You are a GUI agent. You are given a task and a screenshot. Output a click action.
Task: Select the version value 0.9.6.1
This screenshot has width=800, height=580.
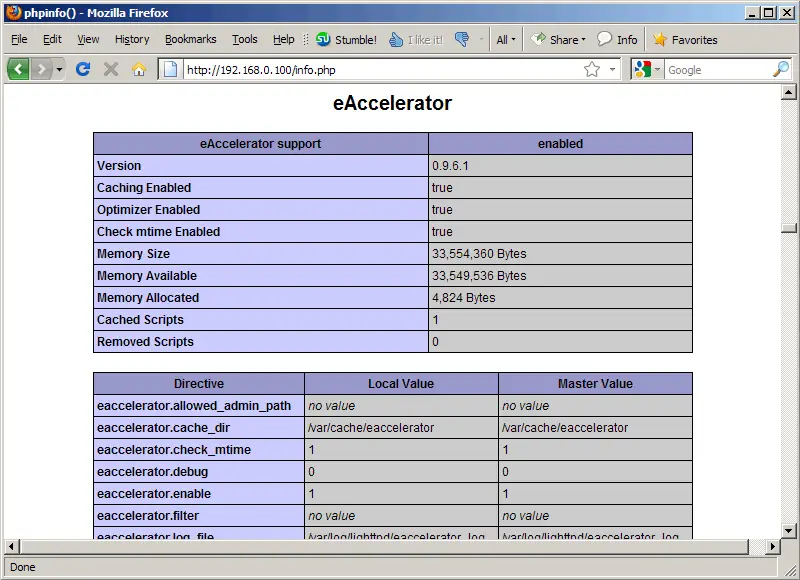click(x=451, y=166)
